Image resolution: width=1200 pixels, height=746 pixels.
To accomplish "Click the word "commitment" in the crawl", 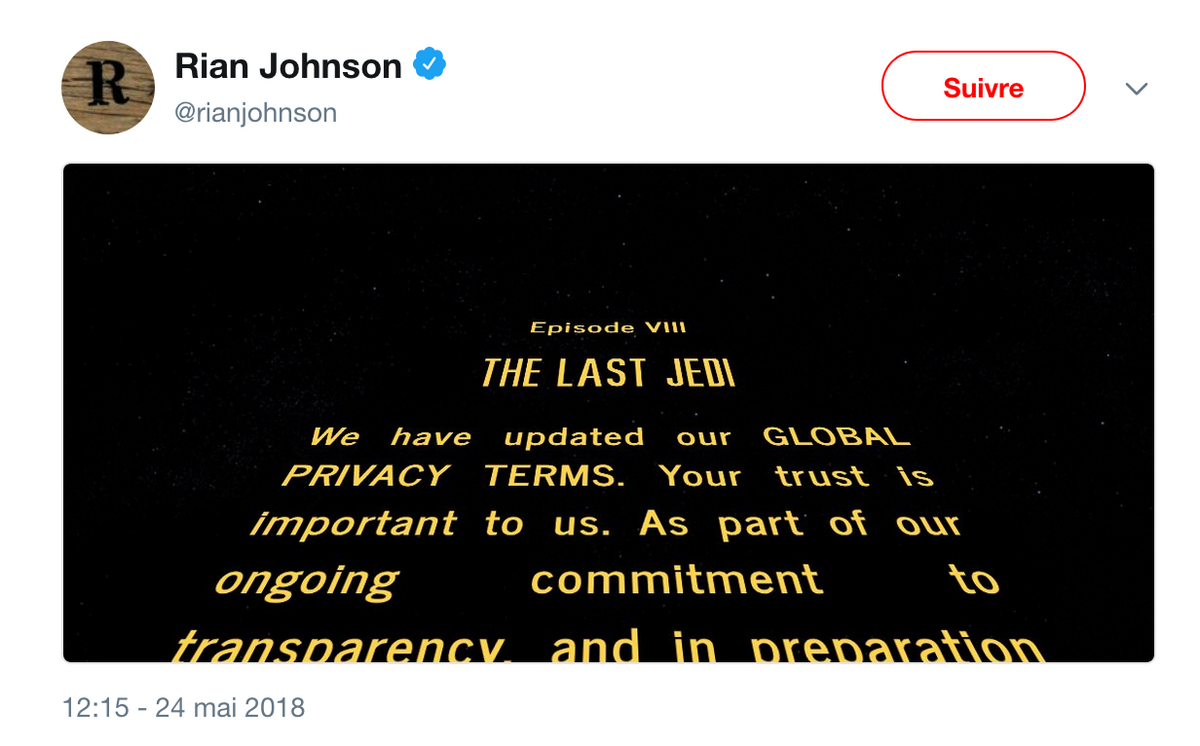I will [677, 580].
